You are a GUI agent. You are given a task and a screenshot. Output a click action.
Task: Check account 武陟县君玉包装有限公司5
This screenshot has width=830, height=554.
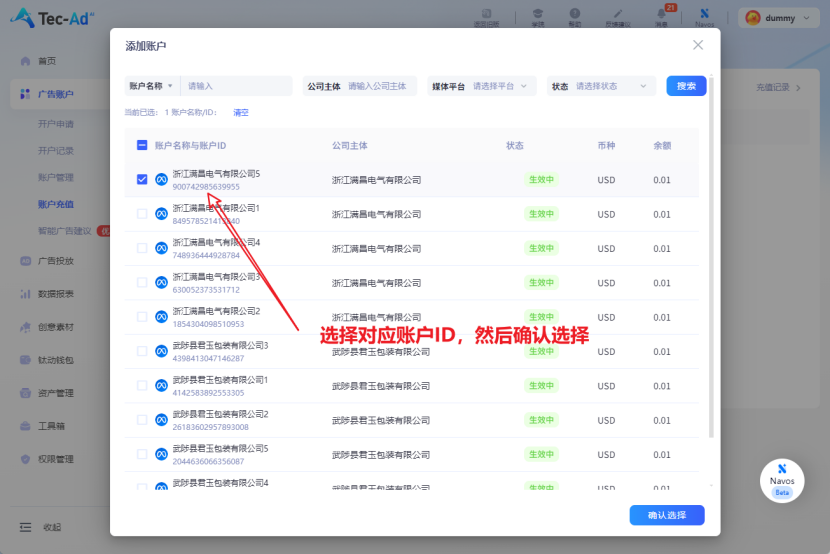[142, 455]
